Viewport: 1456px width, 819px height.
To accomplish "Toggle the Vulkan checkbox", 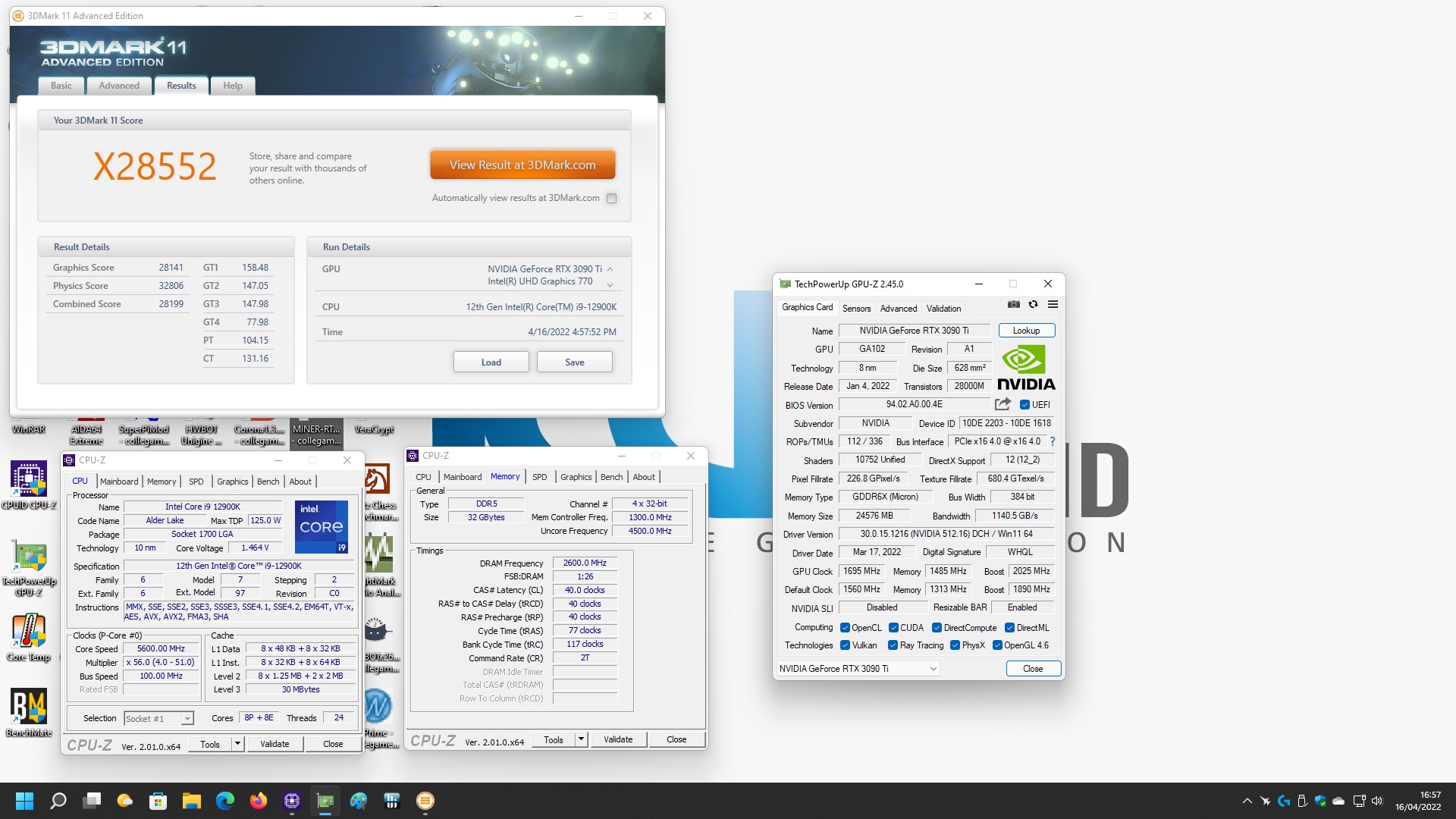I will pyautogui.click(x=845, y=645).
